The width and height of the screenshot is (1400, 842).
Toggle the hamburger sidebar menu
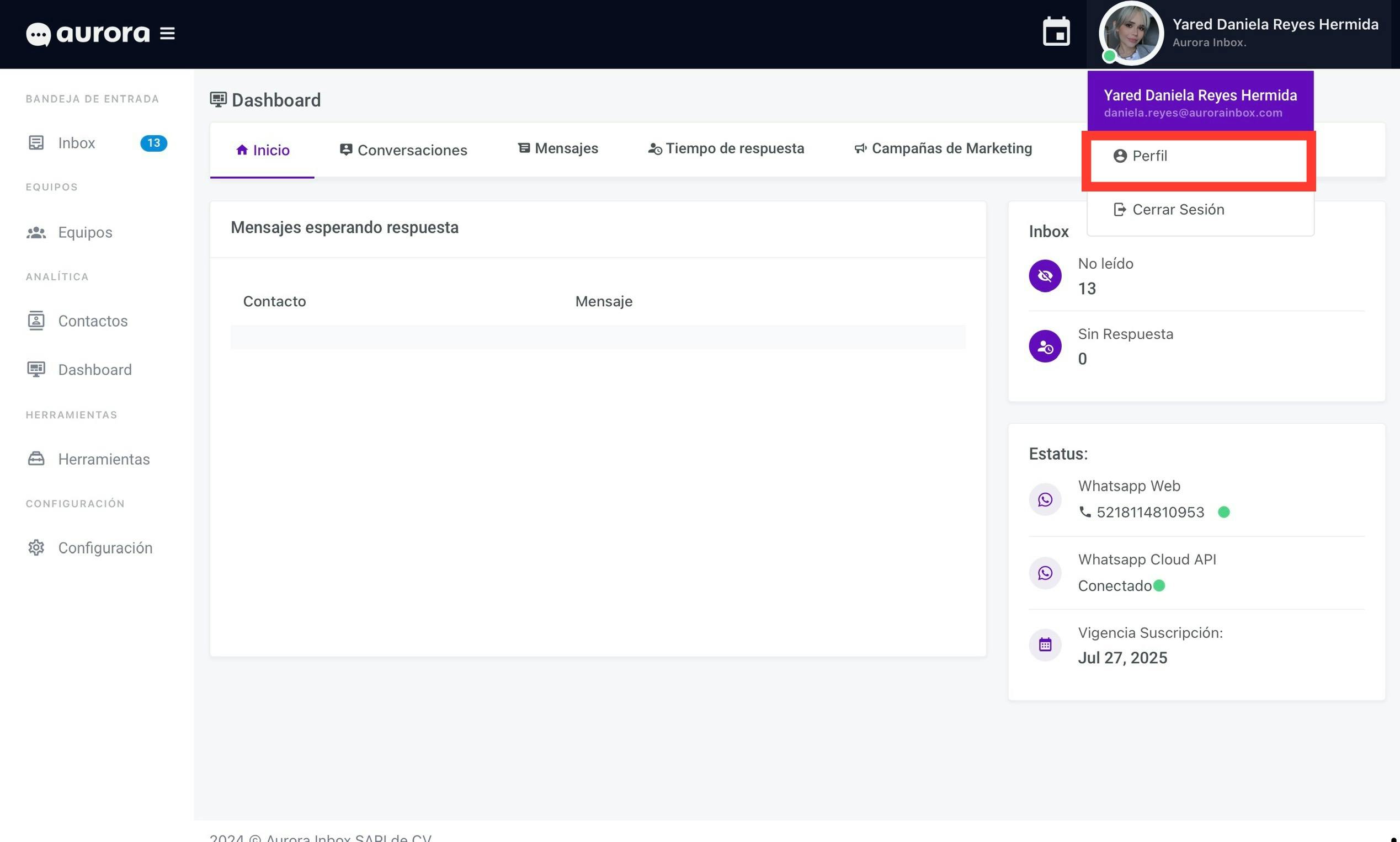tap(167, 34)
